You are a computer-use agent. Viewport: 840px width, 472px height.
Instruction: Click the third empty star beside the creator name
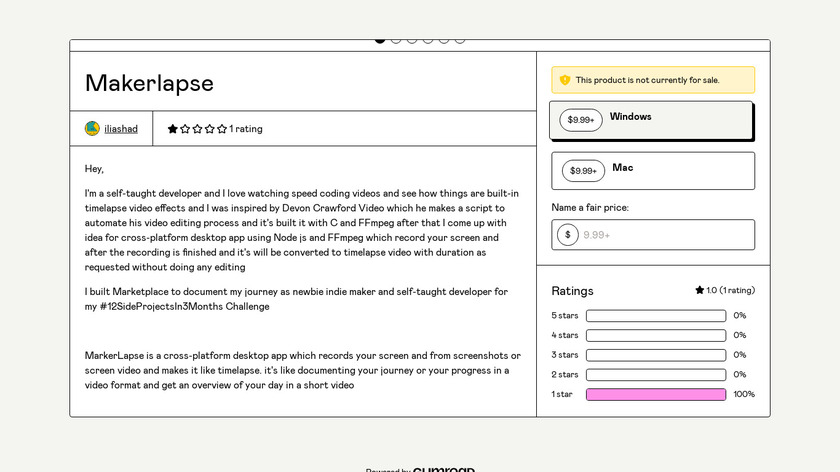click(x=198, y=129)
